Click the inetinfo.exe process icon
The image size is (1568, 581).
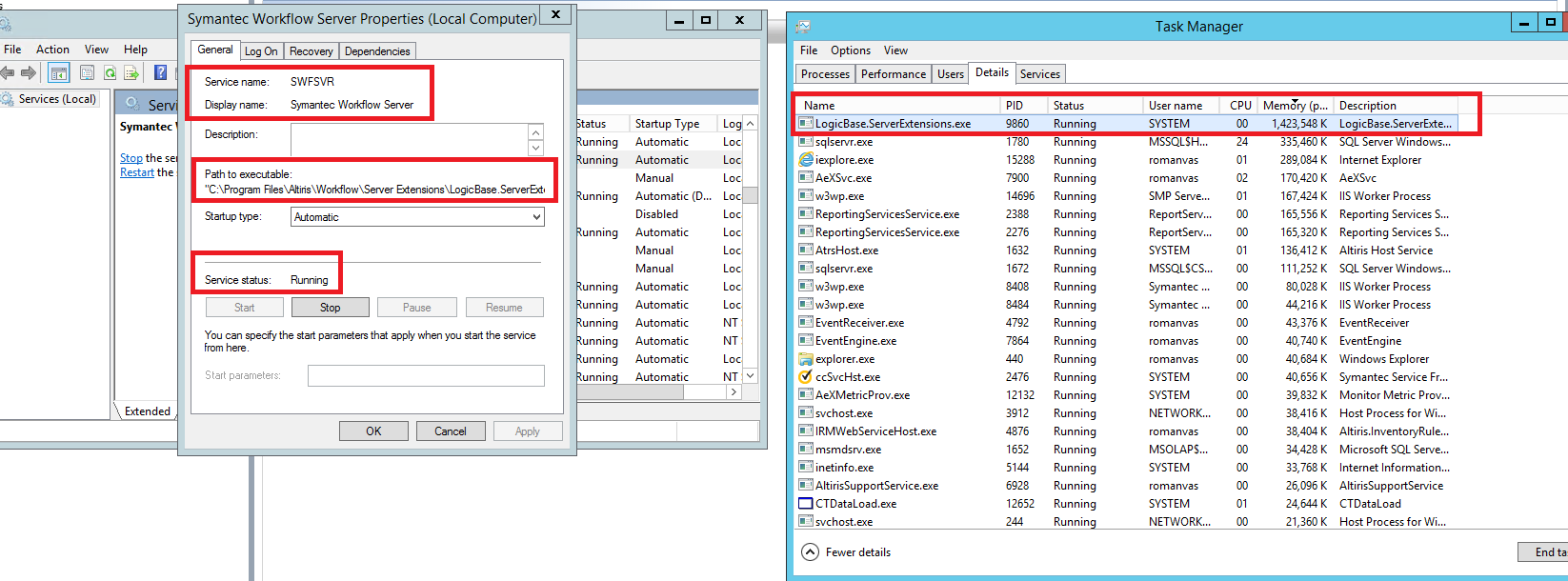(x=806, y=468)
